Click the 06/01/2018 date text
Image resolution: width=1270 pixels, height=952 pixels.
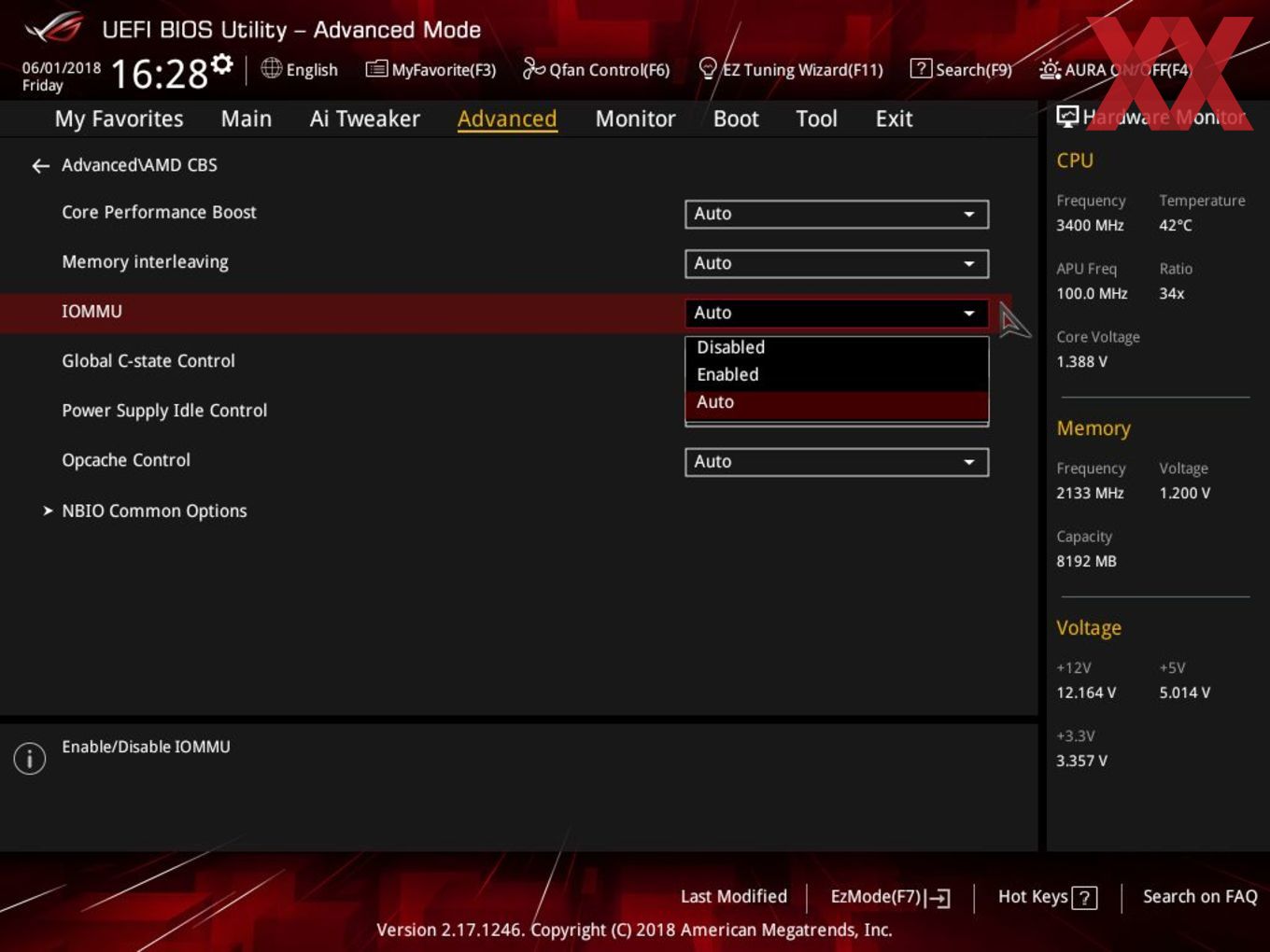[62, 68]
